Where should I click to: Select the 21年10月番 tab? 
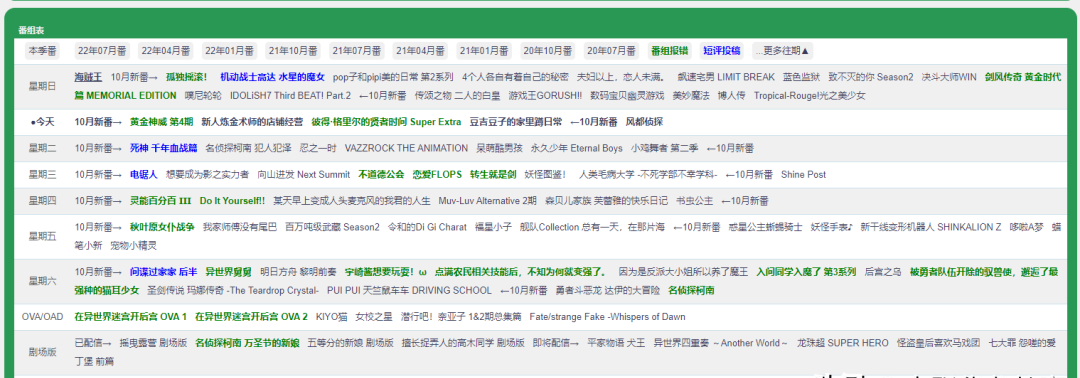point(292,51)
